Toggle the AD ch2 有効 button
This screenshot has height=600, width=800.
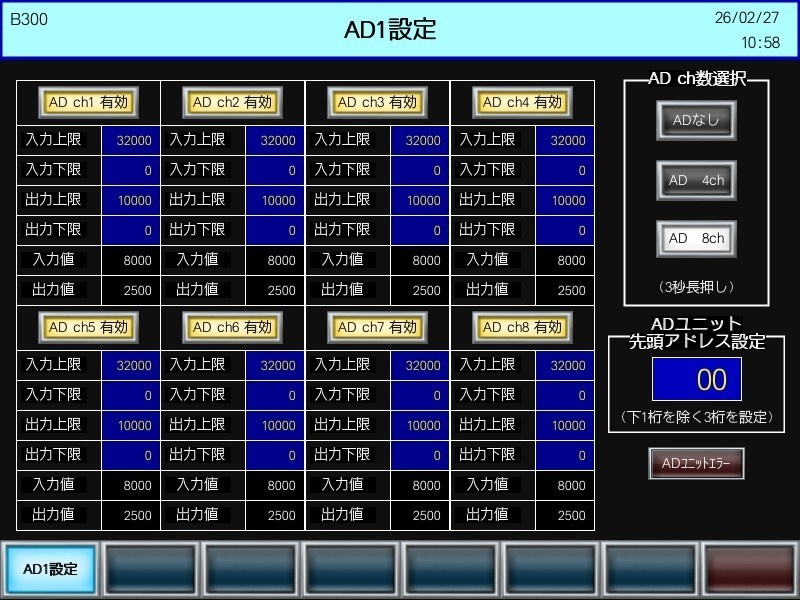pos(233,103)
